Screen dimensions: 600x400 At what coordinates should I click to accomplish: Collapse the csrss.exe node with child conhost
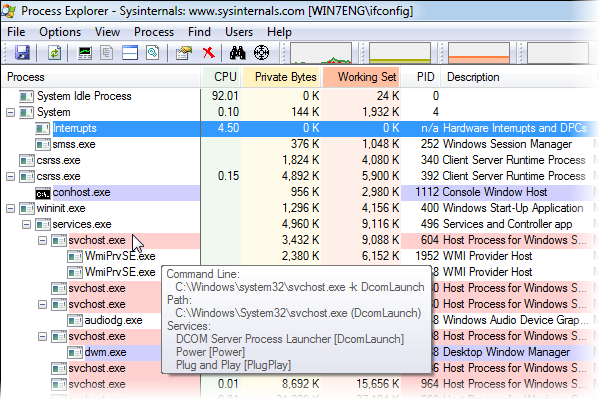point(10,176)
